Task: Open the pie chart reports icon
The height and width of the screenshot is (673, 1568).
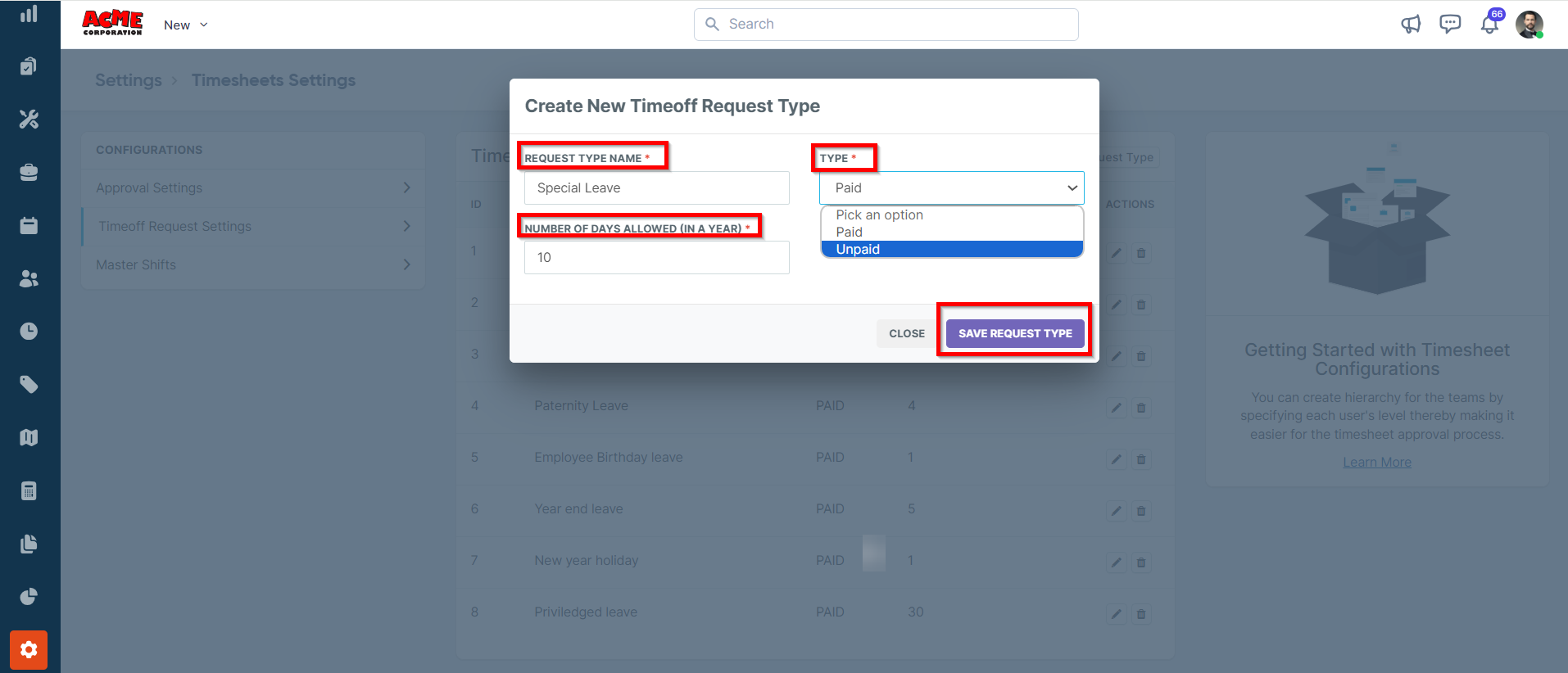Action: coord(29,597)
